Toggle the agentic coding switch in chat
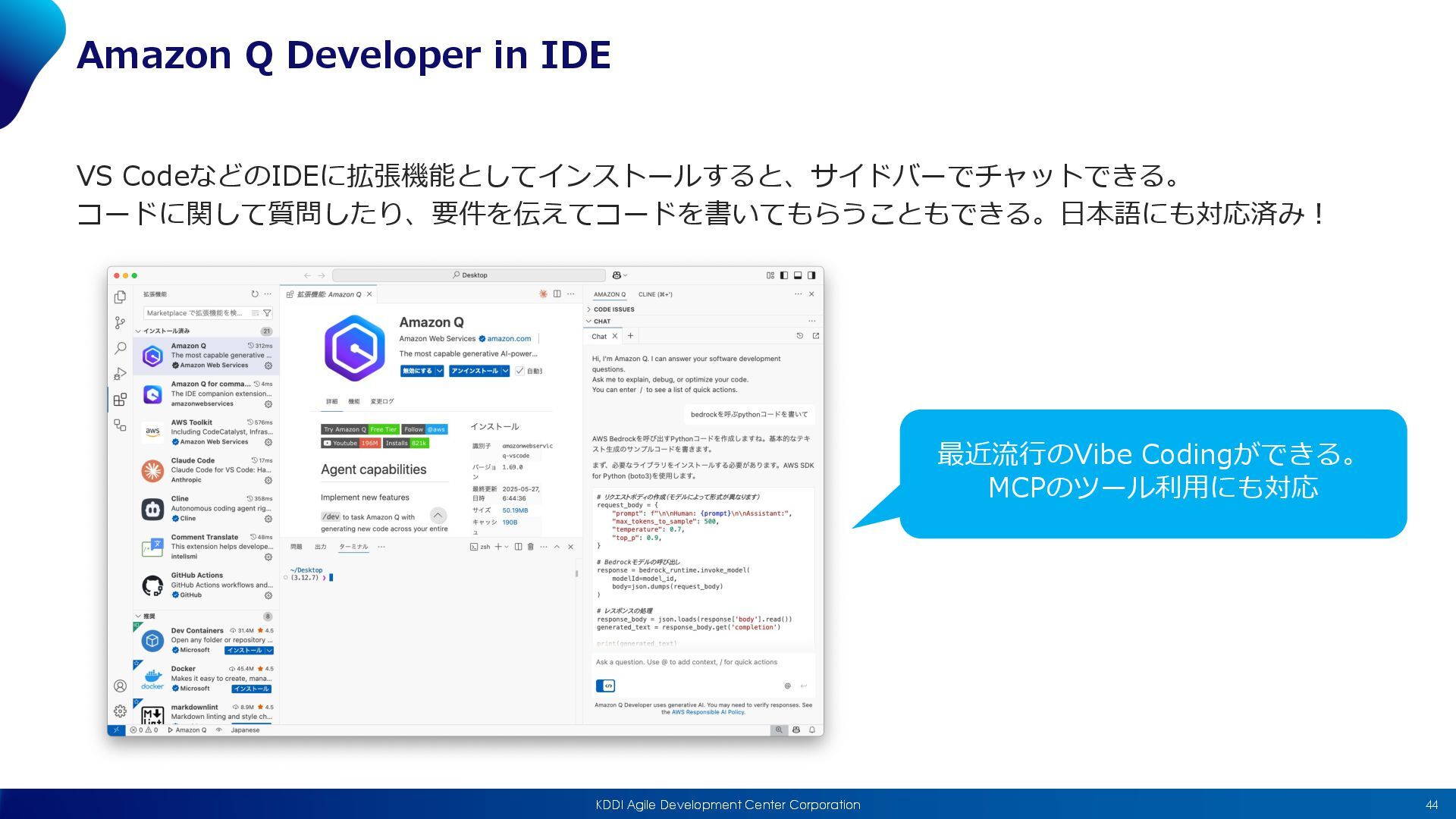This screenshot has height=819, width=1456. [606, 686]
